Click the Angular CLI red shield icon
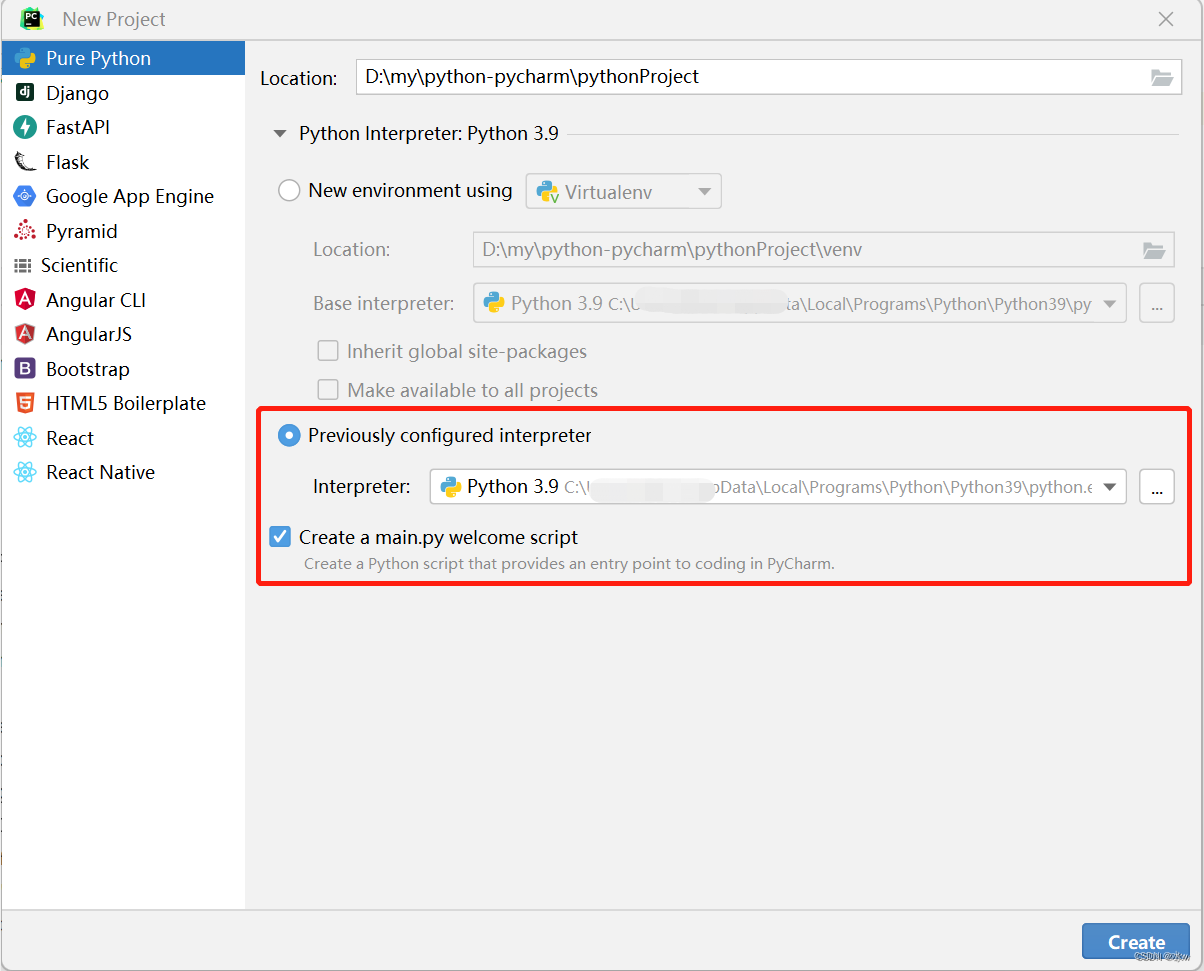 [25, 300]
